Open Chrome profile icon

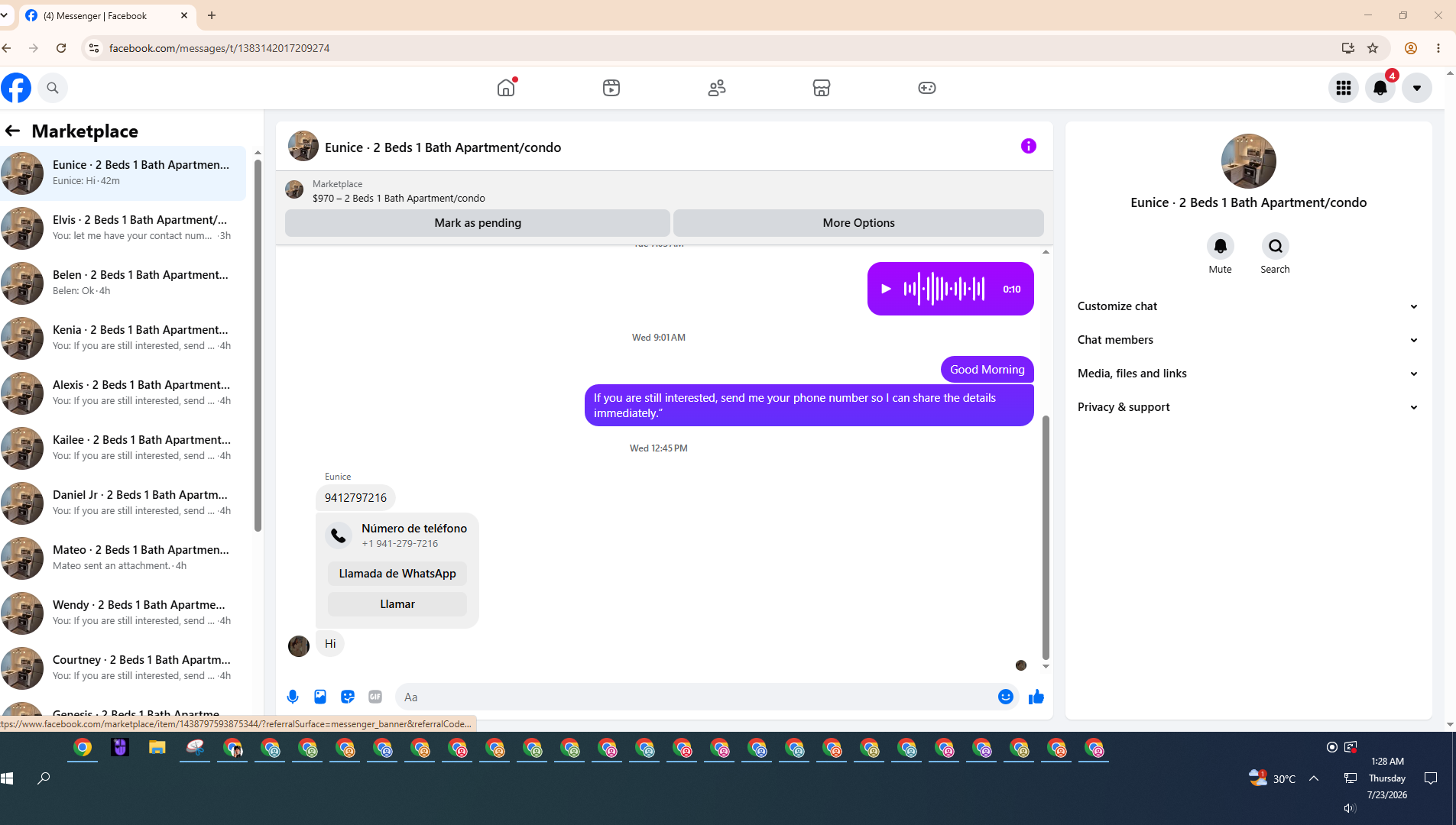(1411, 48)
